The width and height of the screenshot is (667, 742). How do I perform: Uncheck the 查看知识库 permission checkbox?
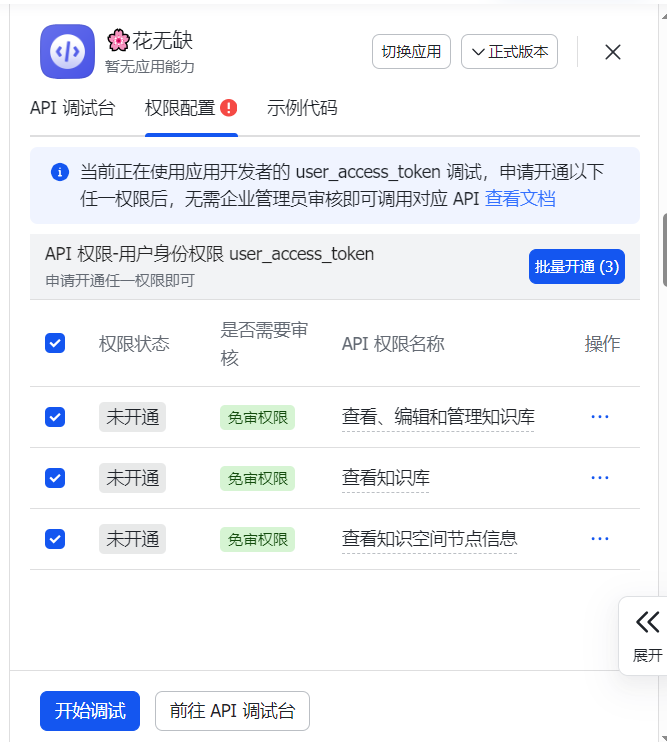pos(55,478)
